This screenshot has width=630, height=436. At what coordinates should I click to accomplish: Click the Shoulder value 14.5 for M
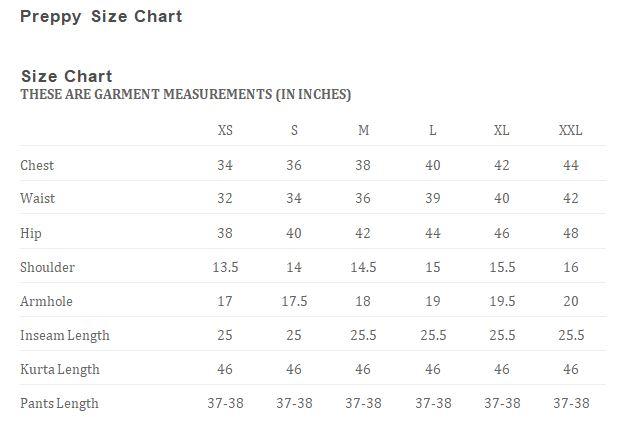pyautogui.click(x=363, y=267)
